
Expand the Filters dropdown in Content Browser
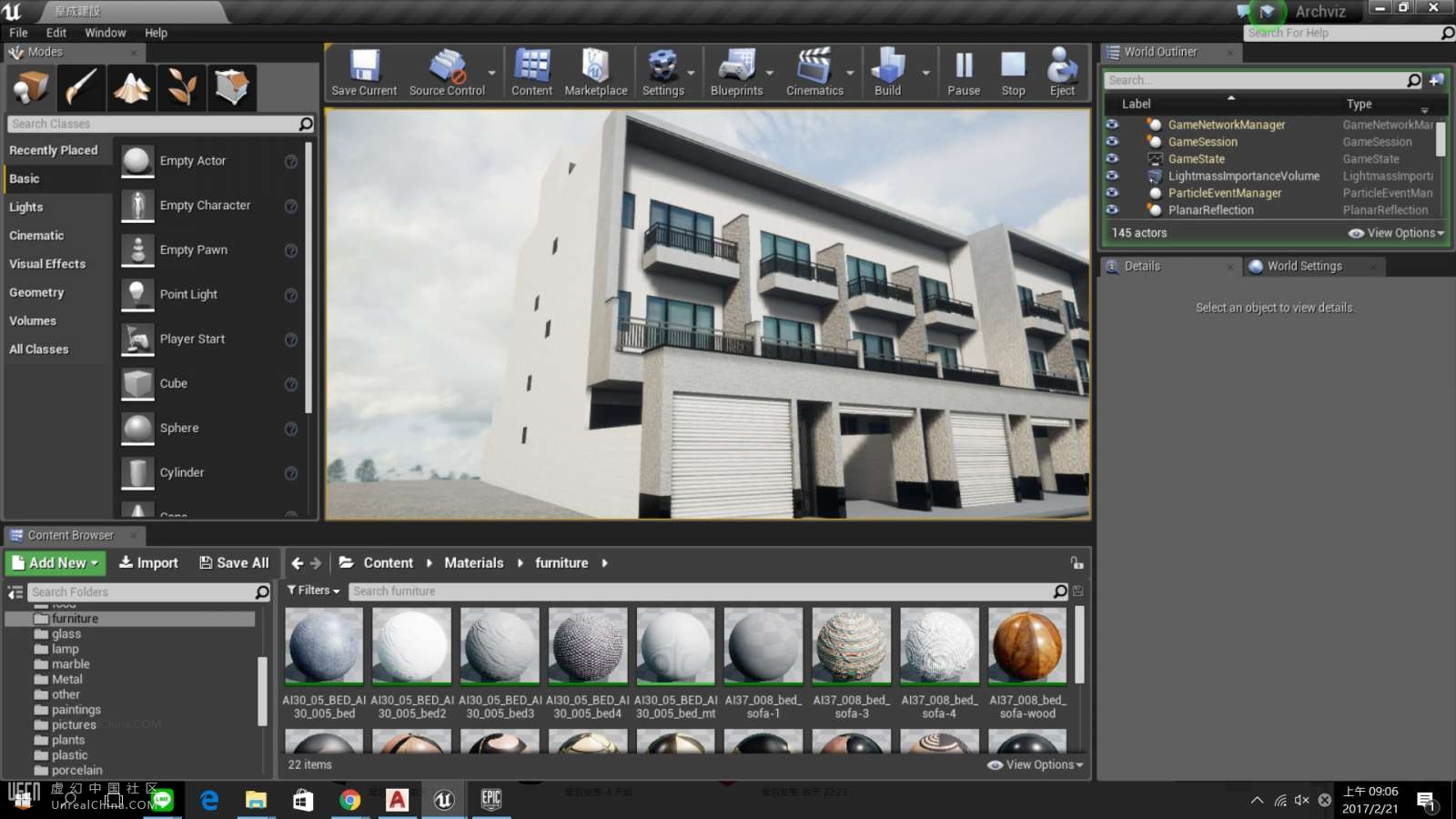[314, 591]
